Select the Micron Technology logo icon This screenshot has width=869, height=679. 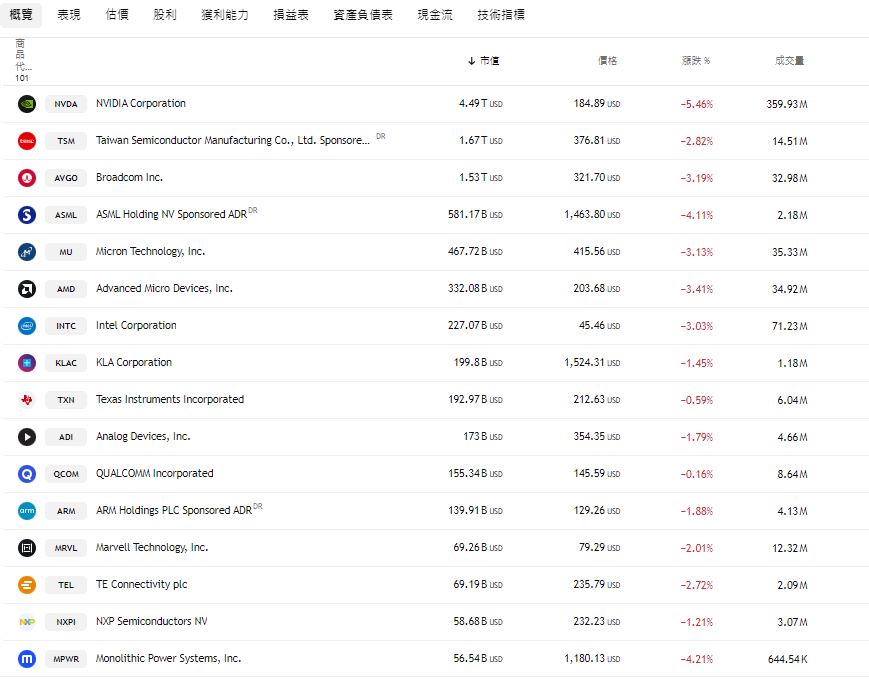tap(27, 252)
